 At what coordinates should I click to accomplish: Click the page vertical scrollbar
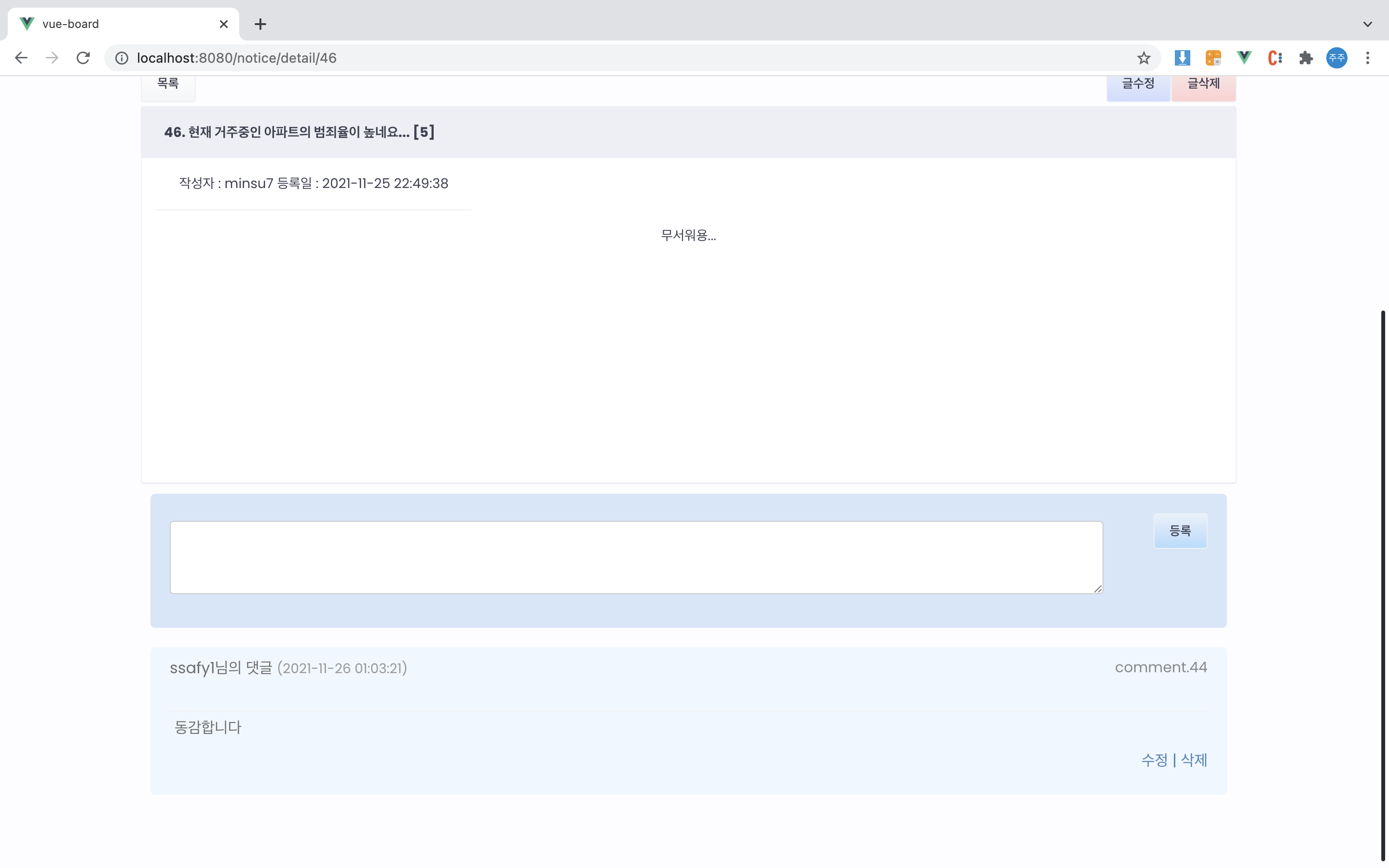pyautogui.click(x=1383, y=585)
